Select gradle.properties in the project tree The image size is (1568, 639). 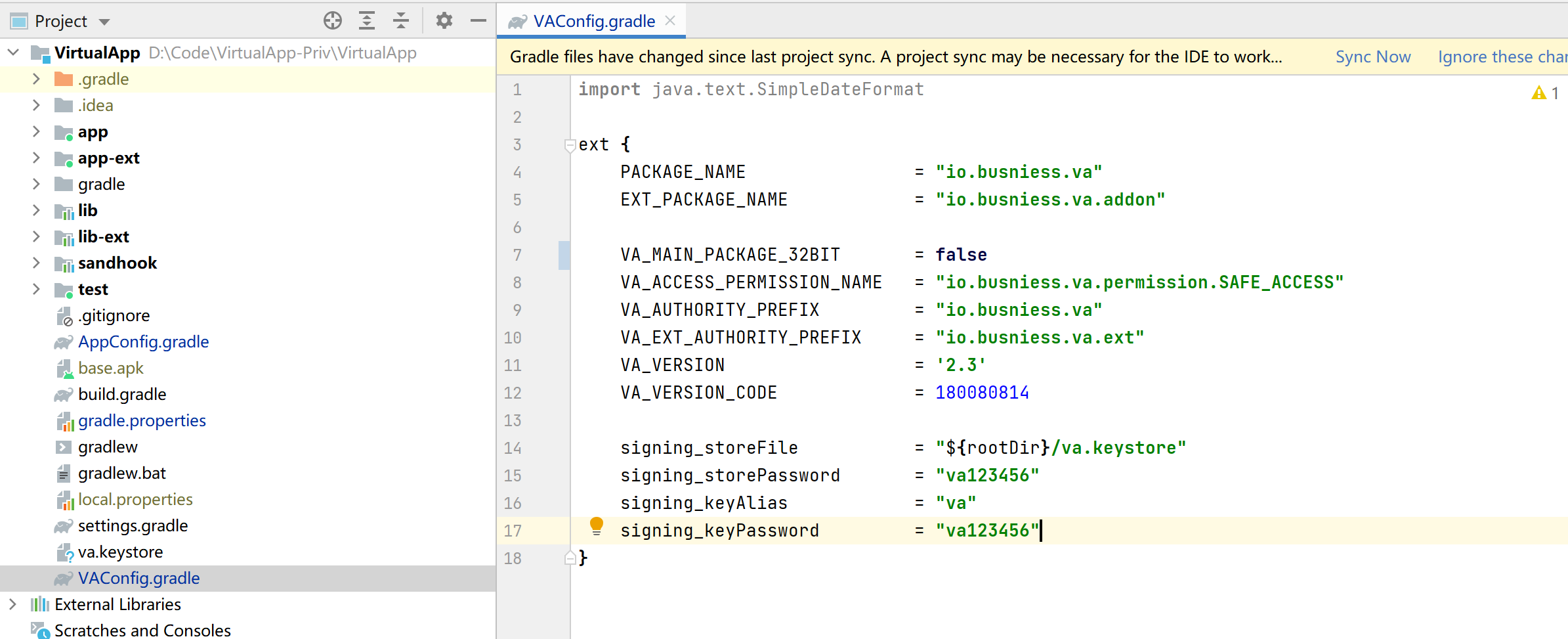(x=142, y=420)
